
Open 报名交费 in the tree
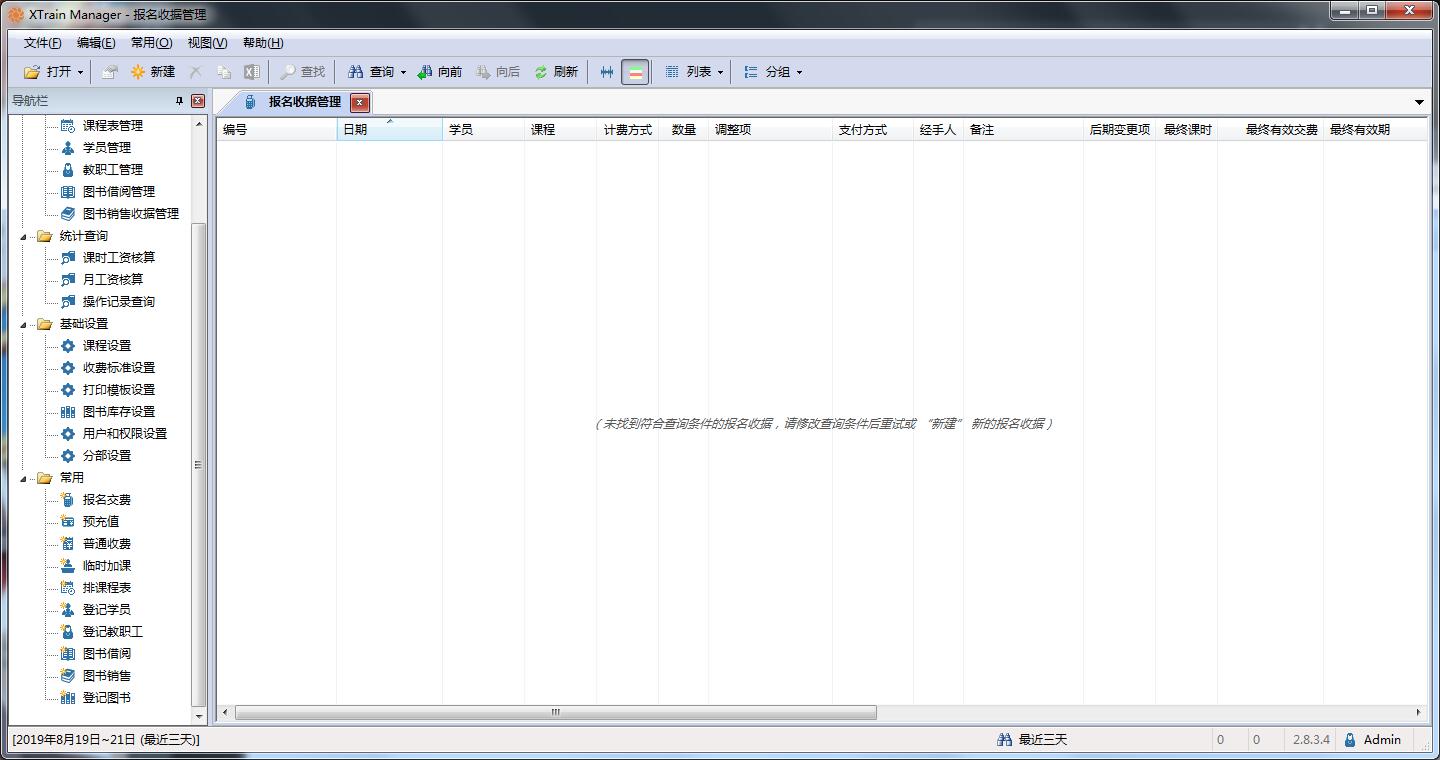click(106, 500)
